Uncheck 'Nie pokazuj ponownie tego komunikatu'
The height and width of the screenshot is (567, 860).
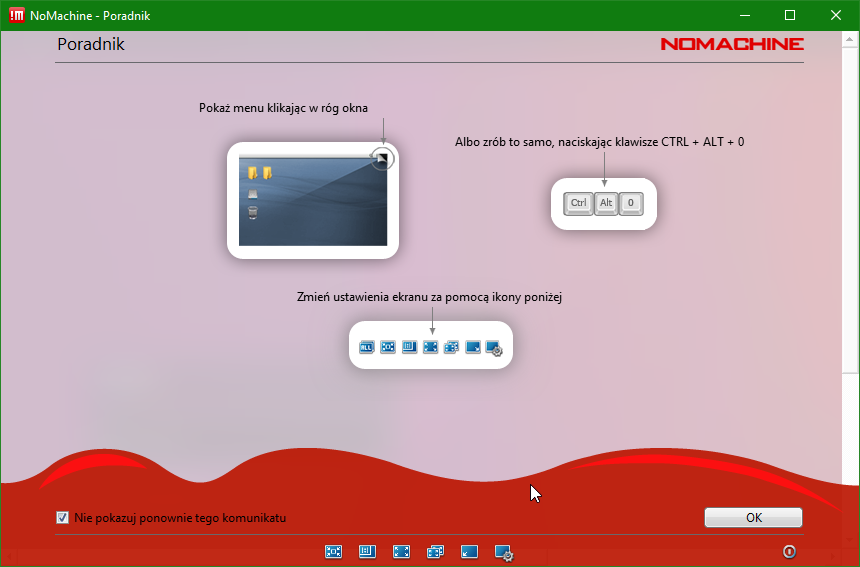point(63,518)
